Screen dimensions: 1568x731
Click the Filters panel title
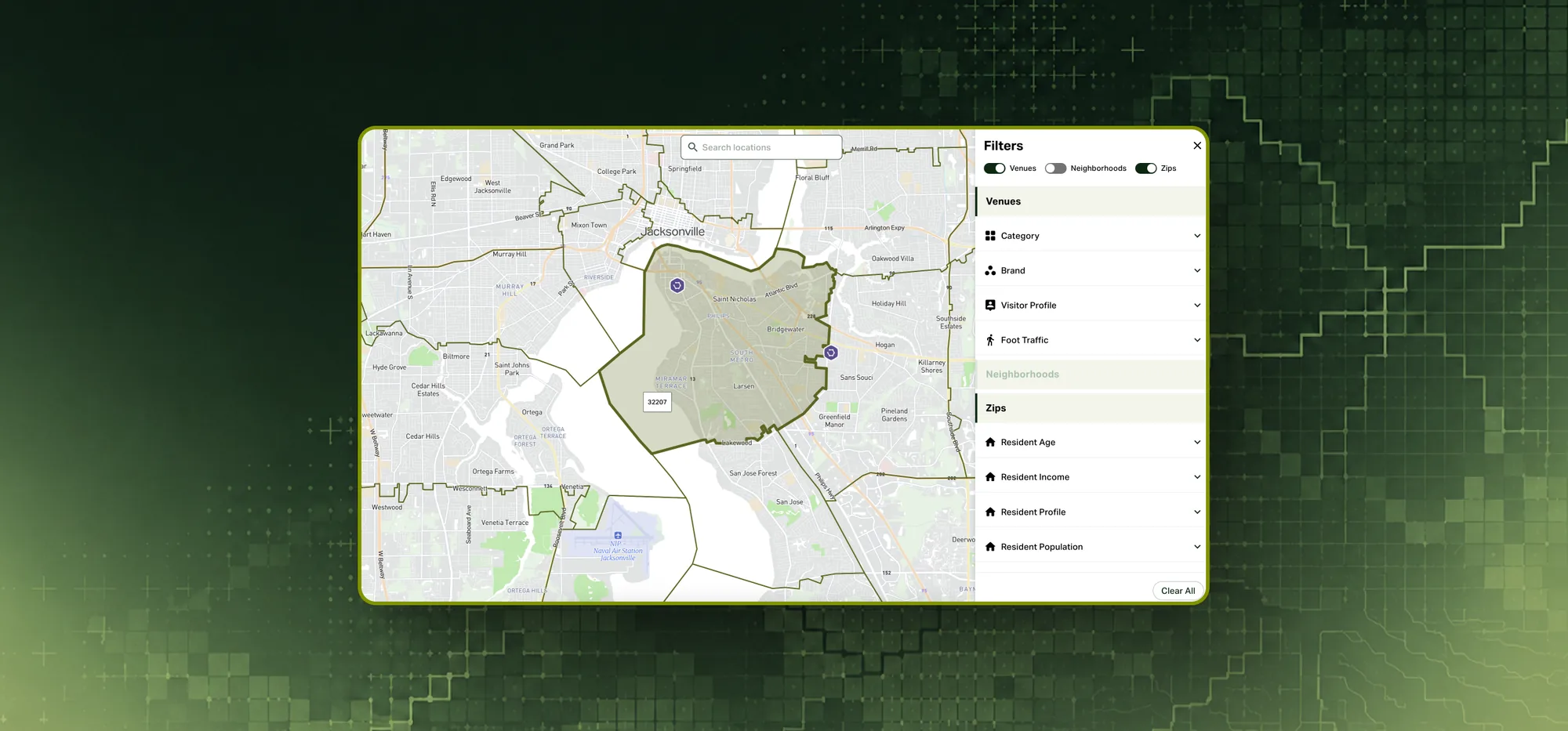tap(1004, 146)
